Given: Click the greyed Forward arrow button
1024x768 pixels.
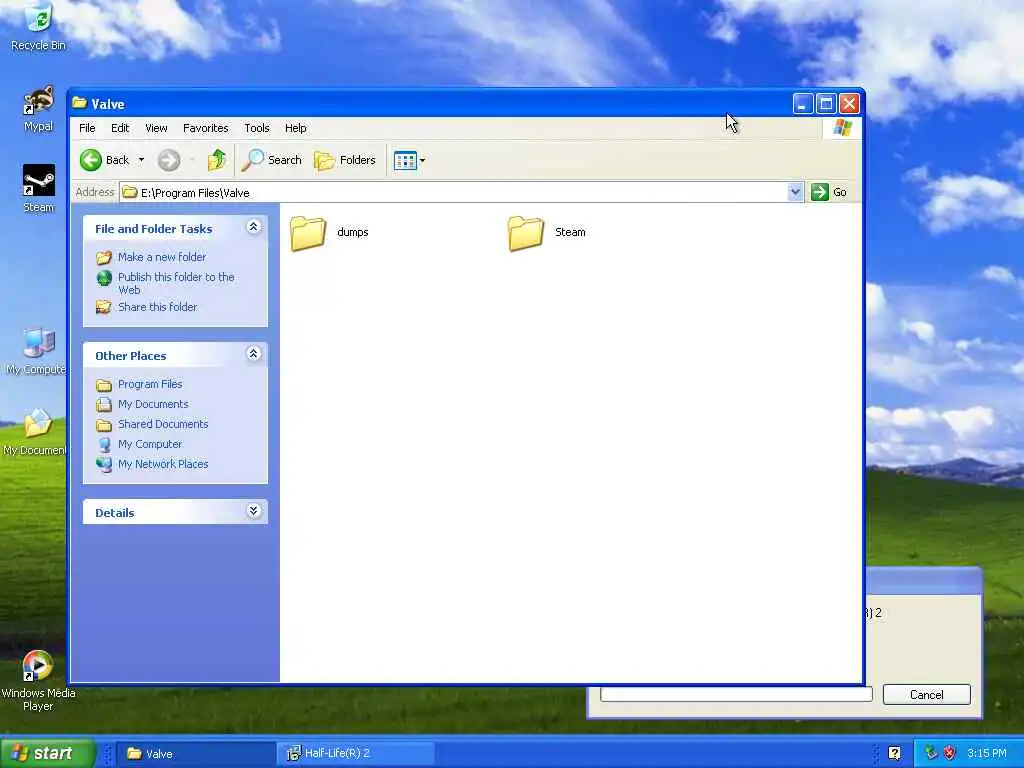Looking at the screenshot, I should click(x=168, y=160).
